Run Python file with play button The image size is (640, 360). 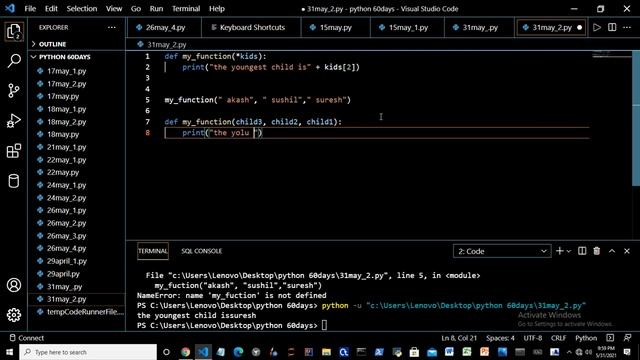tap(597, 27)
